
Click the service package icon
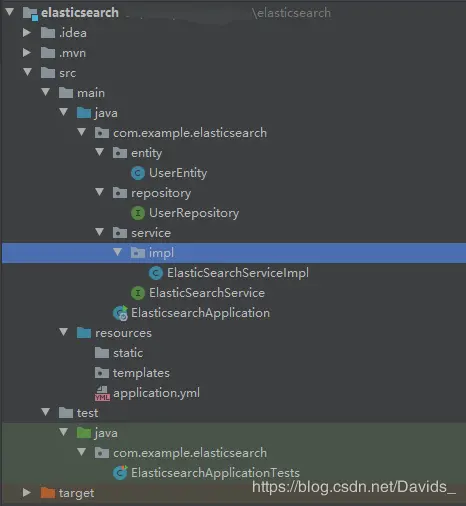coord(120,233)
